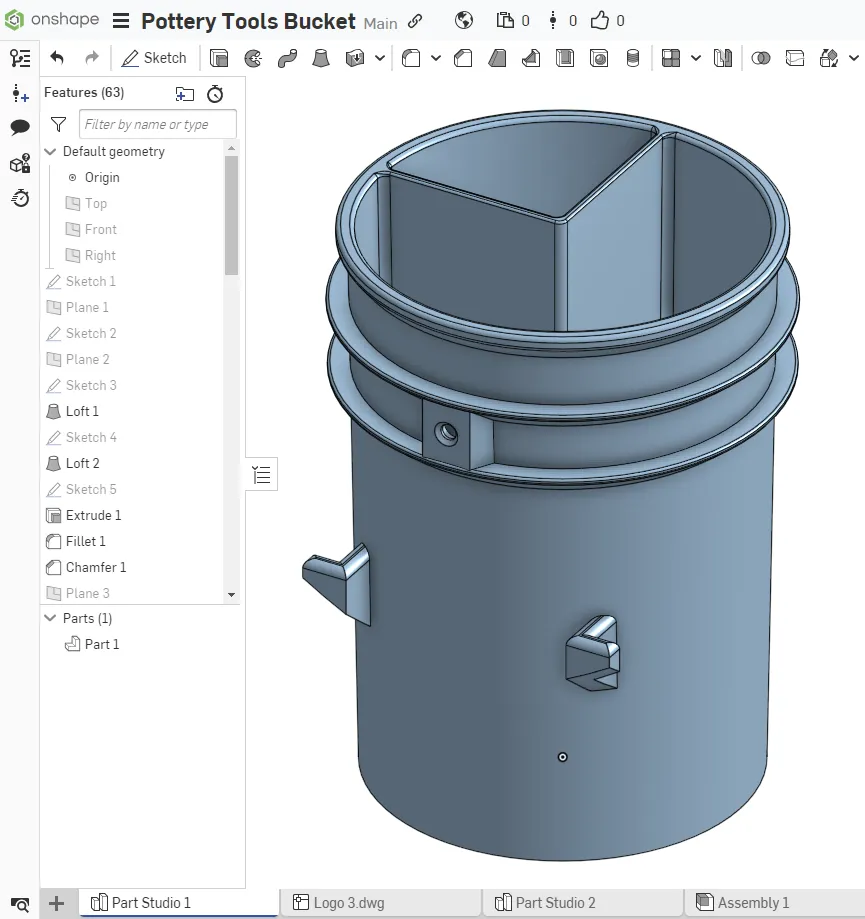The width and height of the screenshot is (865, 919).
Task: Click the likes thumbs-up icon
Action: pos(600,21)
